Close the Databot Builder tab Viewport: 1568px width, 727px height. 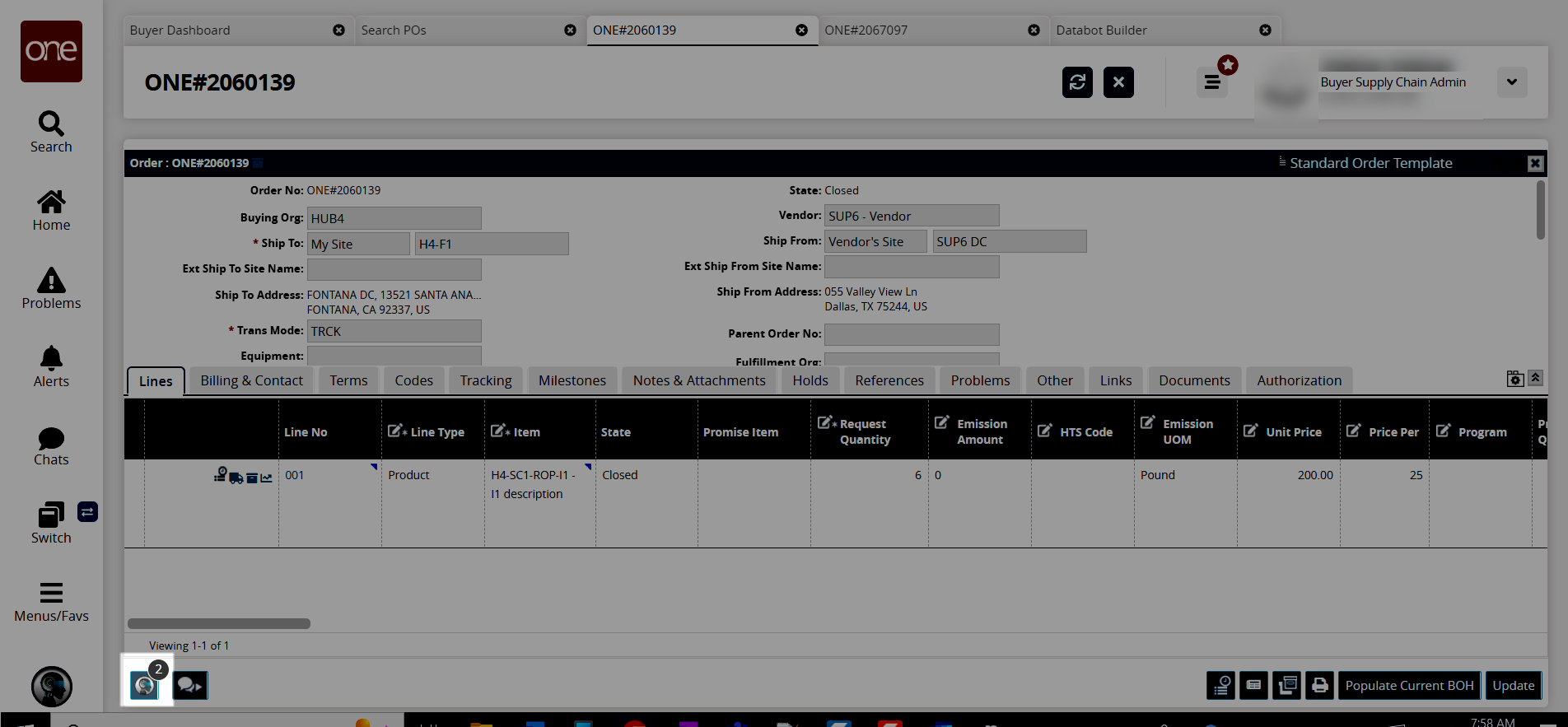tap(1265, 30)
